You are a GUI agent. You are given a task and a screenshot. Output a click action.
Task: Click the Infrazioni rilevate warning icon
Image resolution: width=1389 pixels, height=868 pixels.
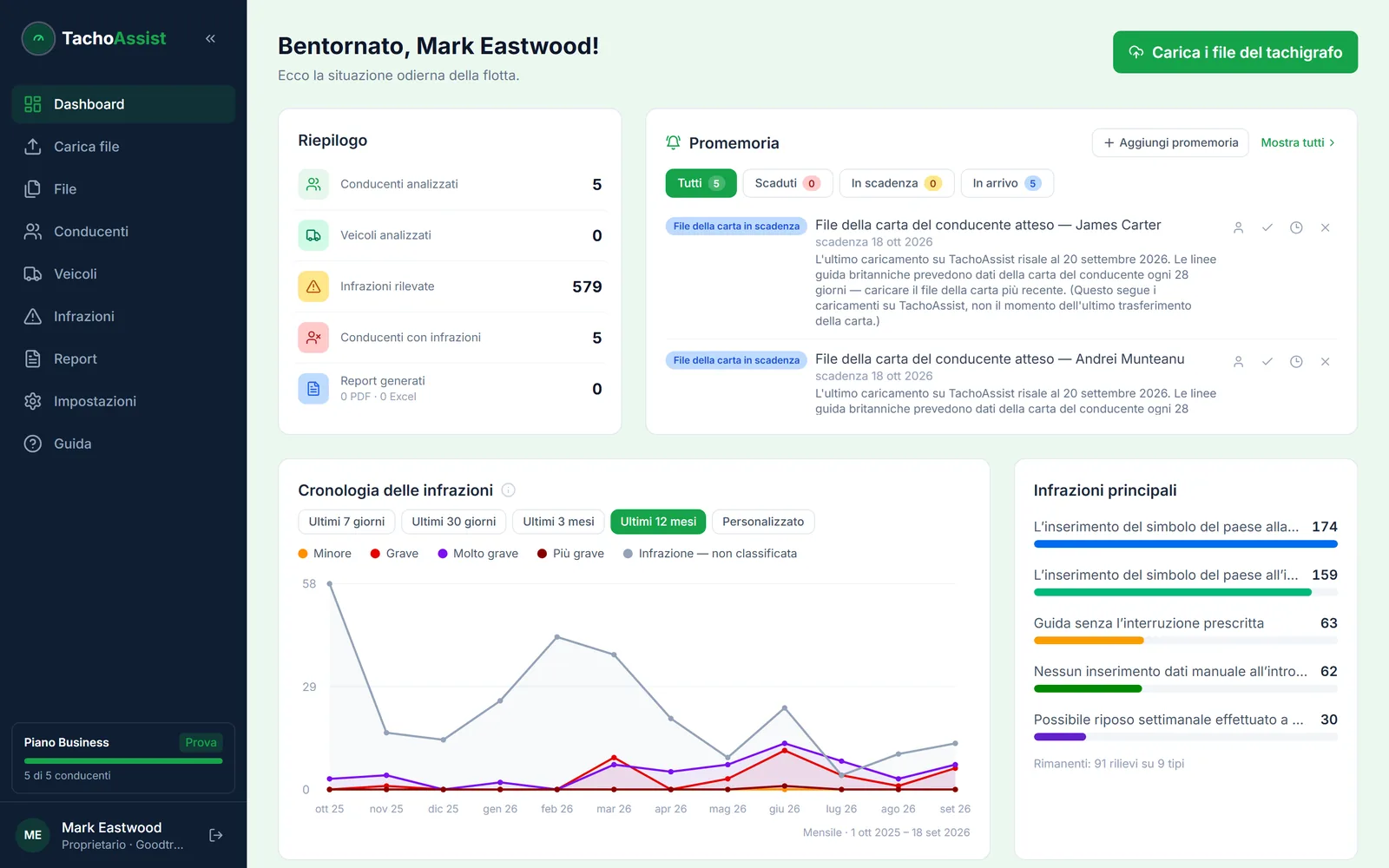(313, 286)
